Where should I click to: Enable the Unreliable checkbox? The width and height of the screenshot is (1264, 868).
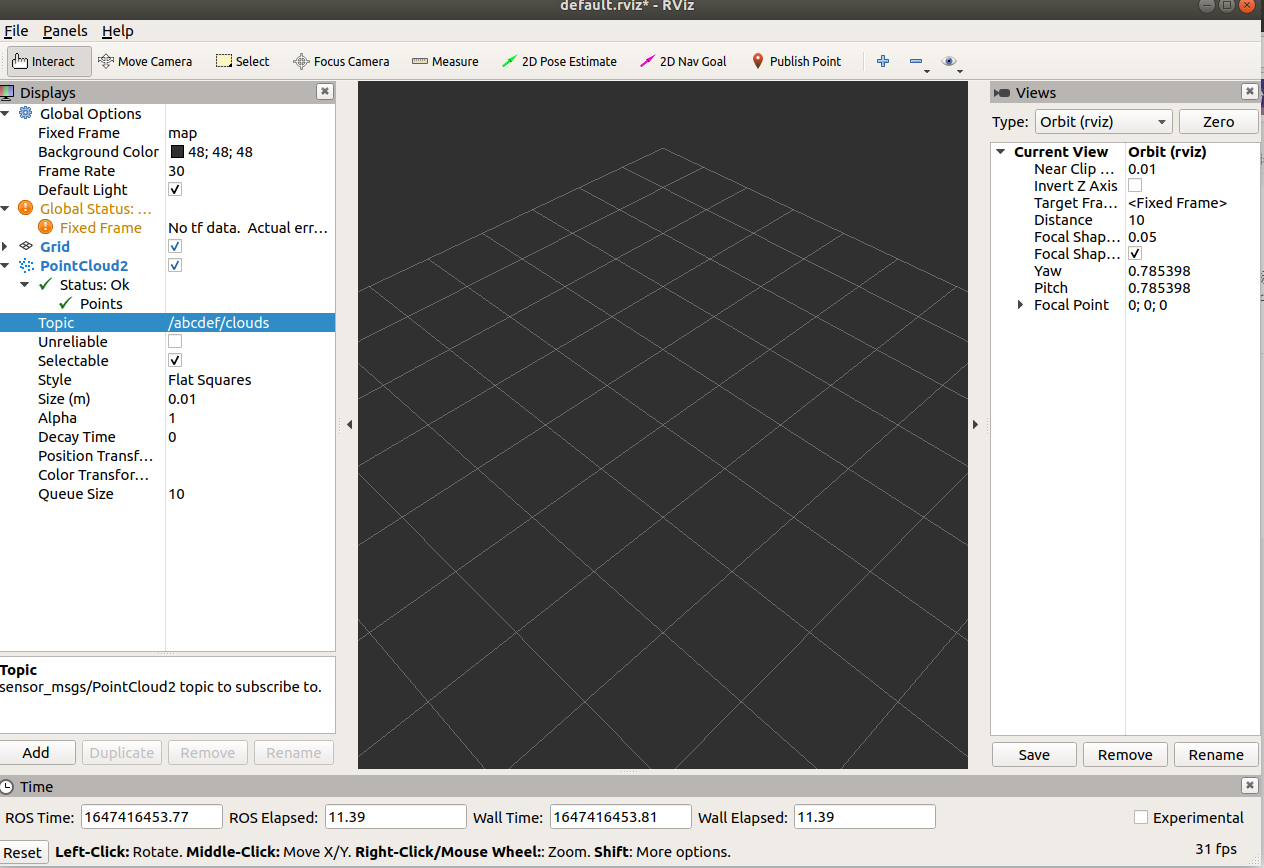coord(175,341)
